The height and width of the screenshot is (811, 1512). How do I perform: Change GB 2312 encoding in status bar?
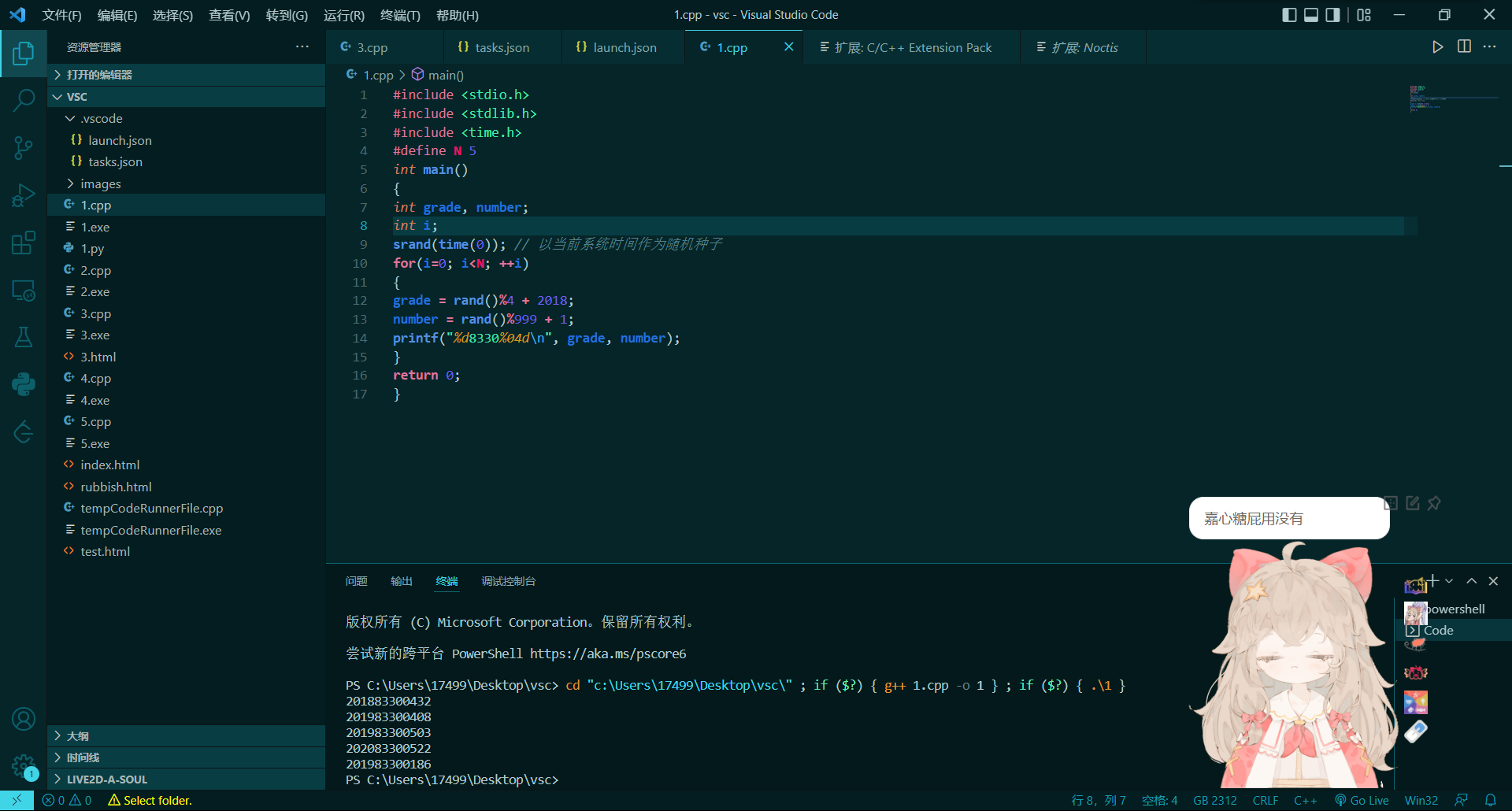1215,800
